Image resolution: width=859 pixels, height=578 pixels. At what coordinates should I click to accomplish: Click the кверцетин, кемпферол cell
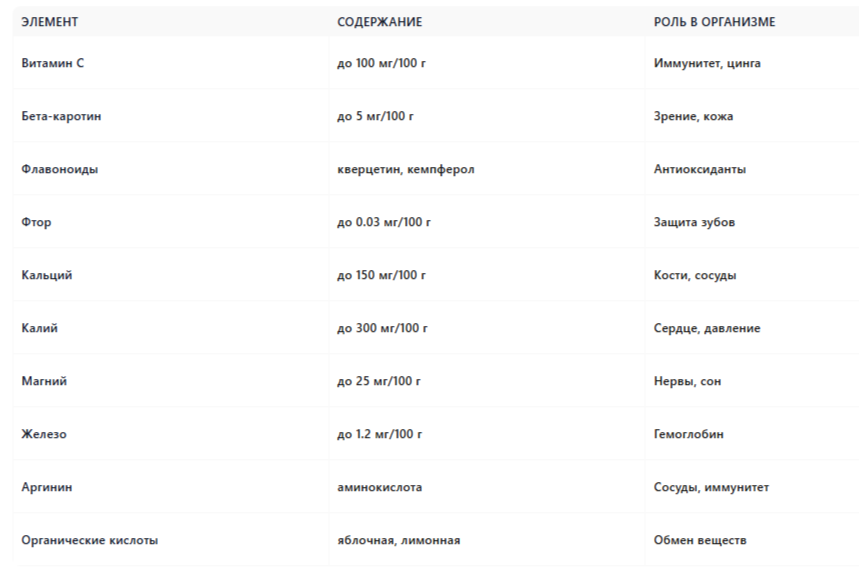pos(406,169)
